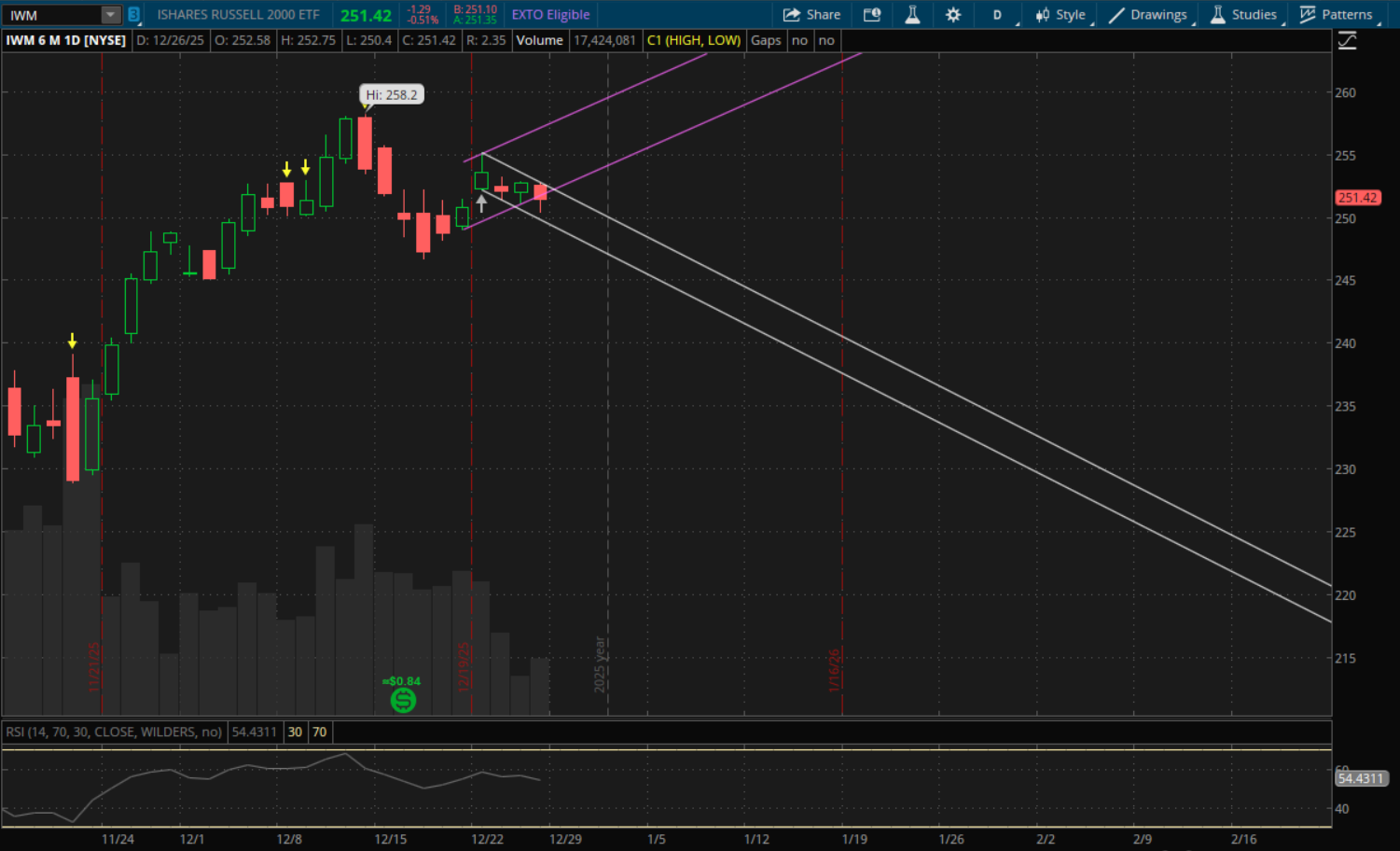Viewport: 1400px width, 851px height.
Task: Open chart settings with the gear icon
Action: pyautogui.click(x=952, y=15)
